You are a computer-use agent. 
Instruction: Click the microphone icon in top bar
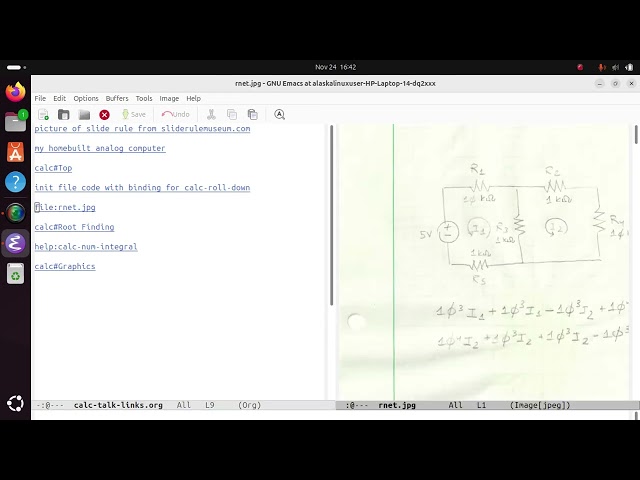(x=601, y=67)
